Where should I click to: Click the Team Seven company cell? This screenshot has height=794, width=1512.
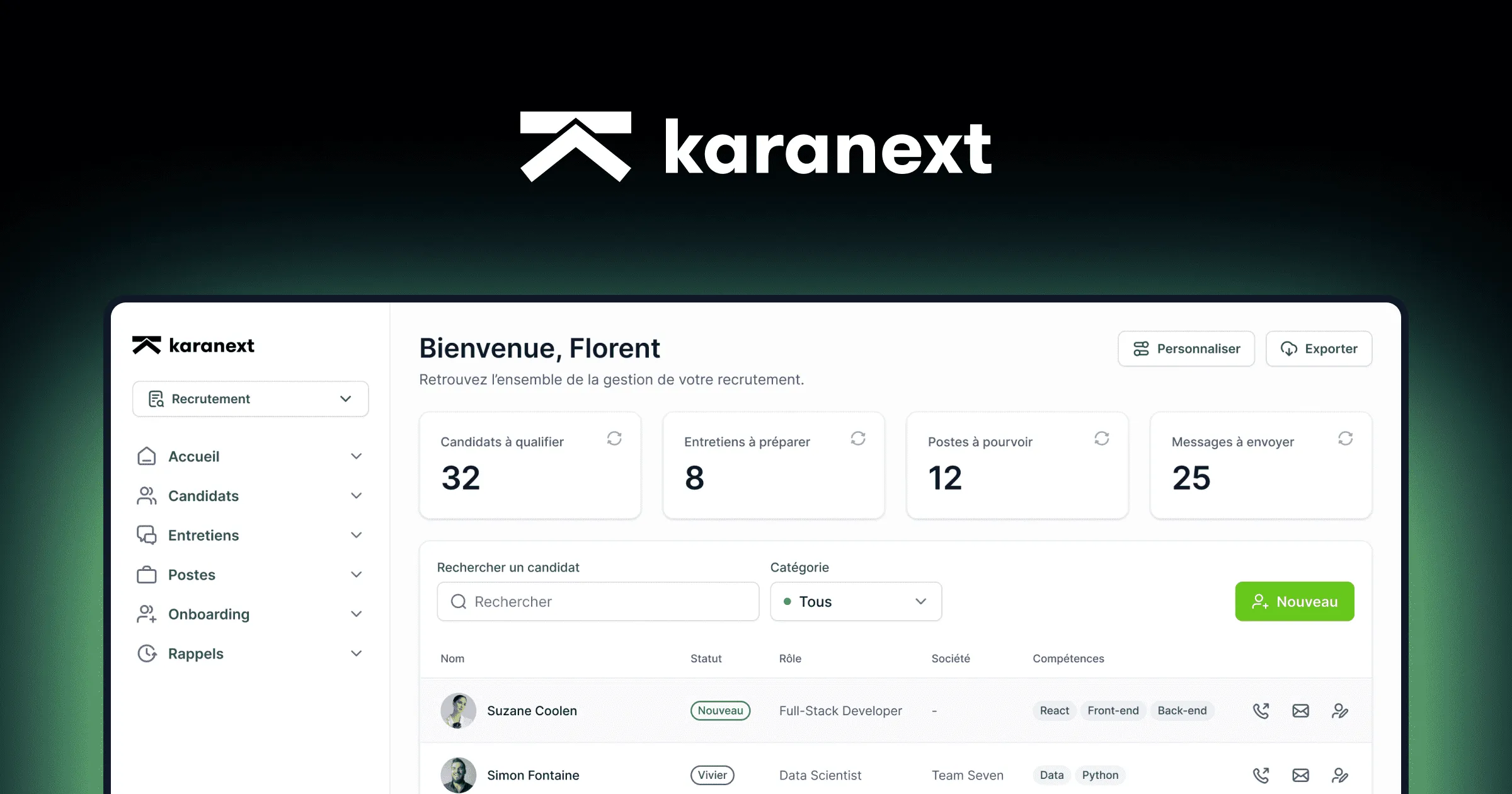tap(968, 775)
